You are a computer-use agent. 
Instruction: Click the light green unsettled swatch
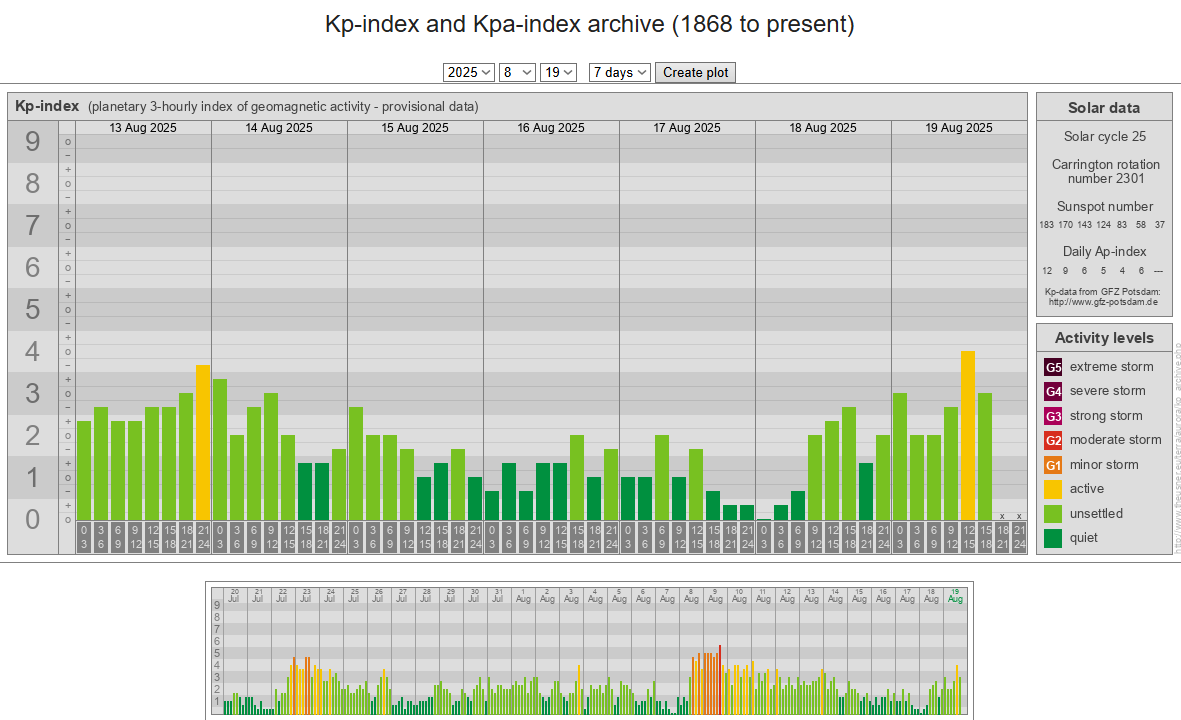pos(1053,514)
